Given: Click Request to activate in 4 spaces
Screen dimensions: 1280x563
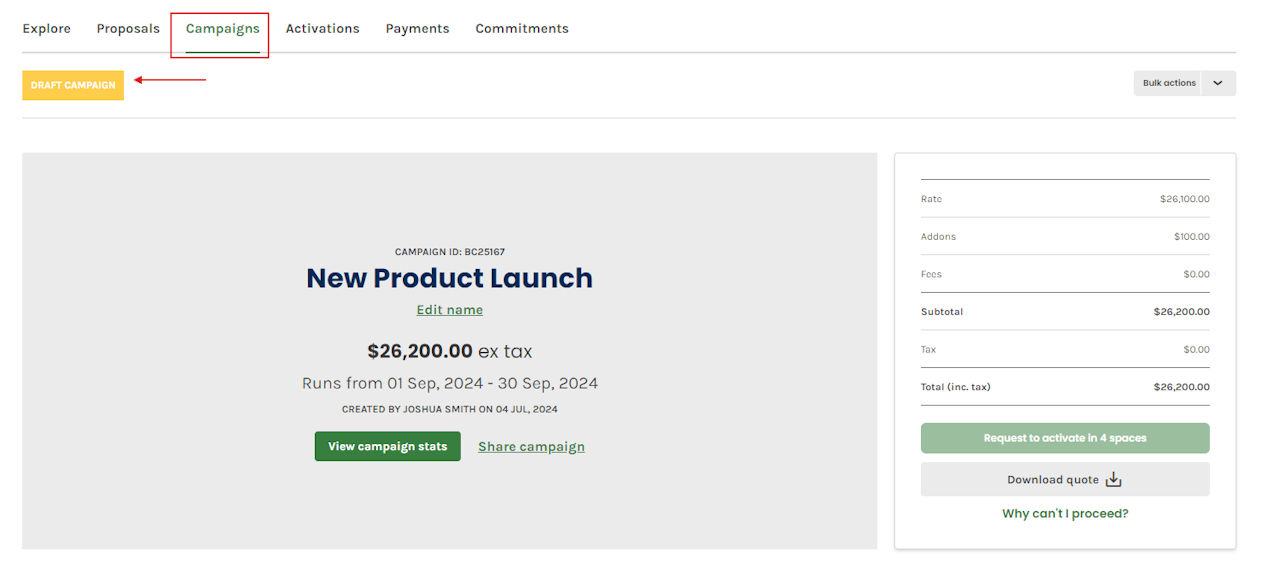Looking at the screenshot, I should [x=1064, y=438].
